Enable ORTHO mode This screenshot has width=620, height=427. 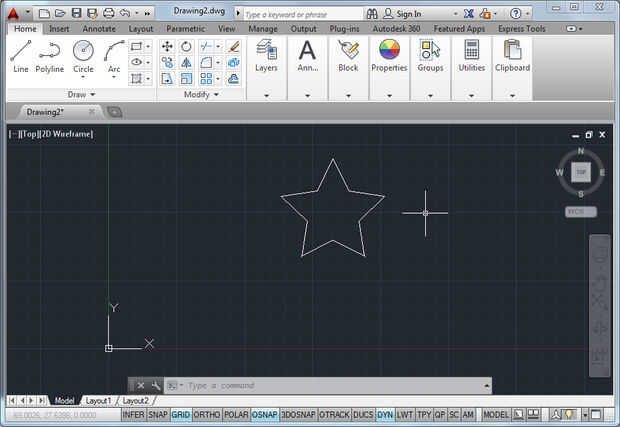point(206,414)
